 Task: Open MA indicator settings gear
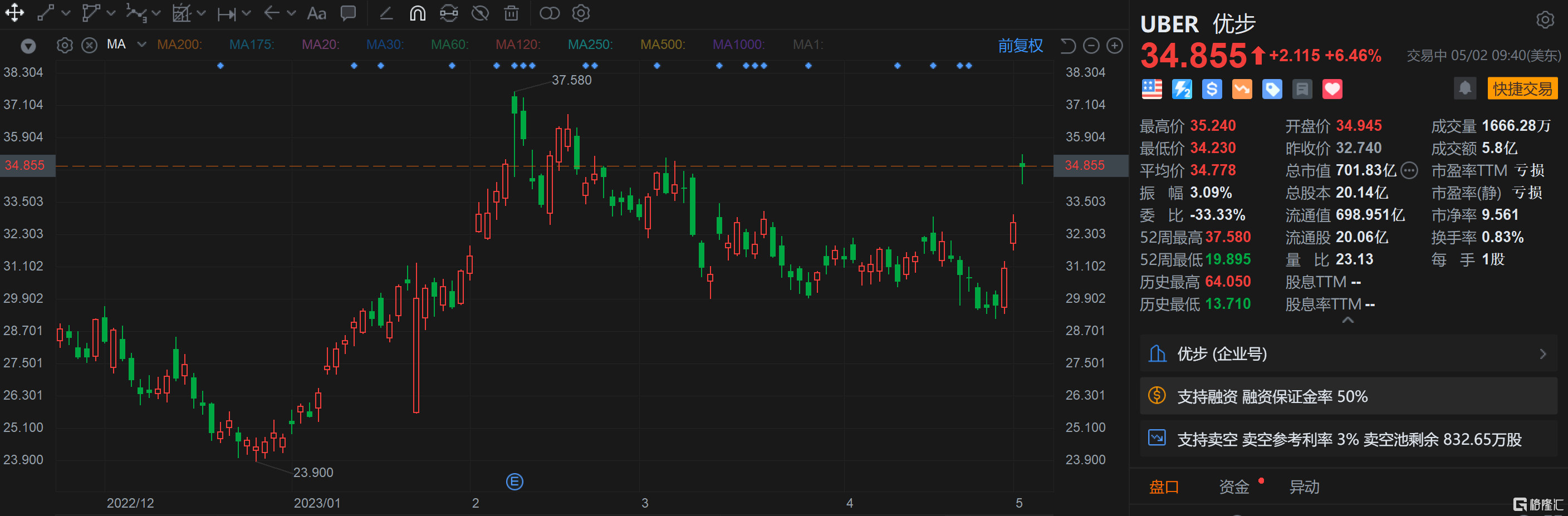click(65, 45)
